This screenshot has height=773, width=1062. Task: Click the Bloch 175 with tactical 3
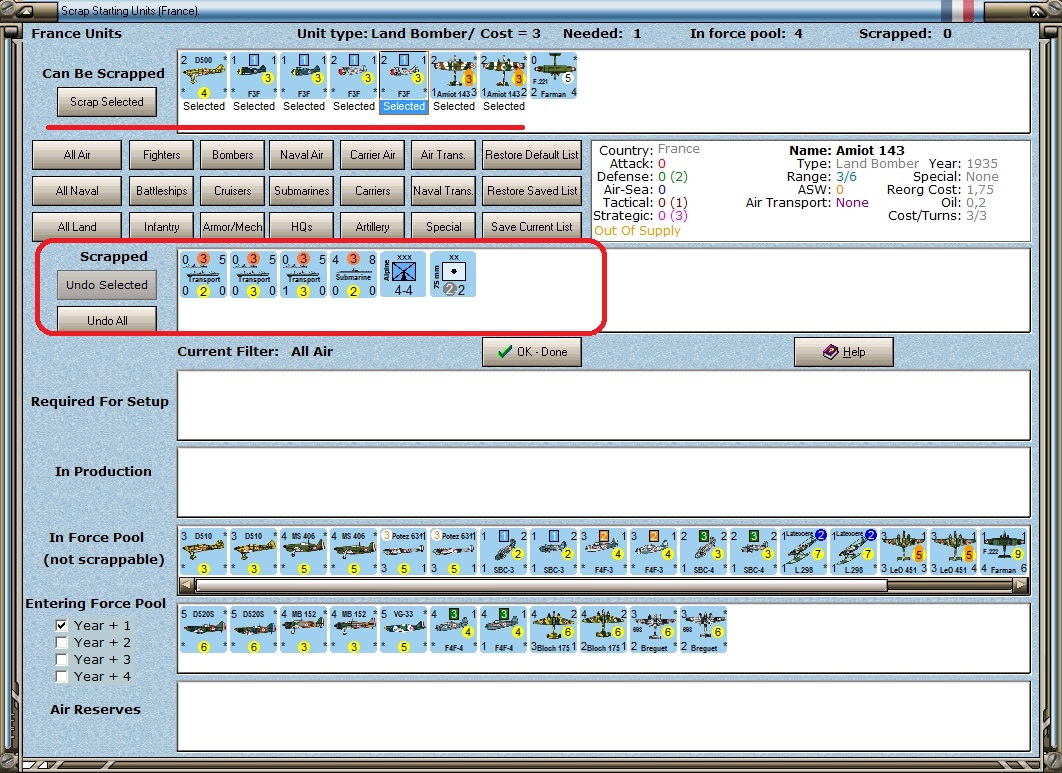coord(554,630)
